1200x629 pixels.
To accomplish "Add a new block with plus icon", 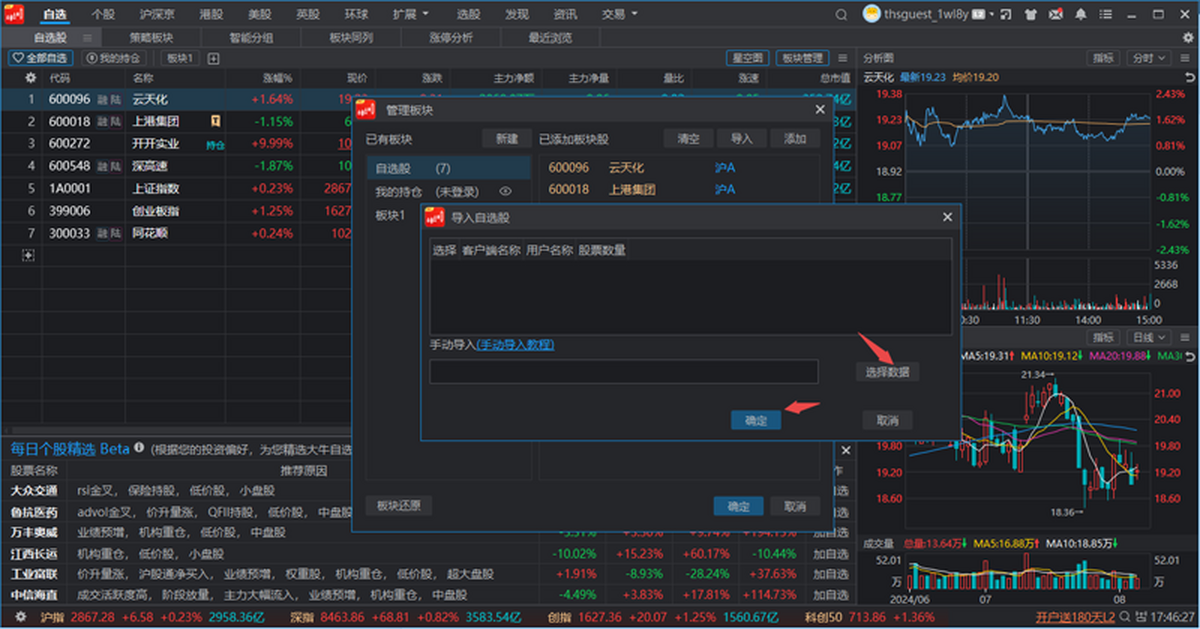I will click(213, 58).
